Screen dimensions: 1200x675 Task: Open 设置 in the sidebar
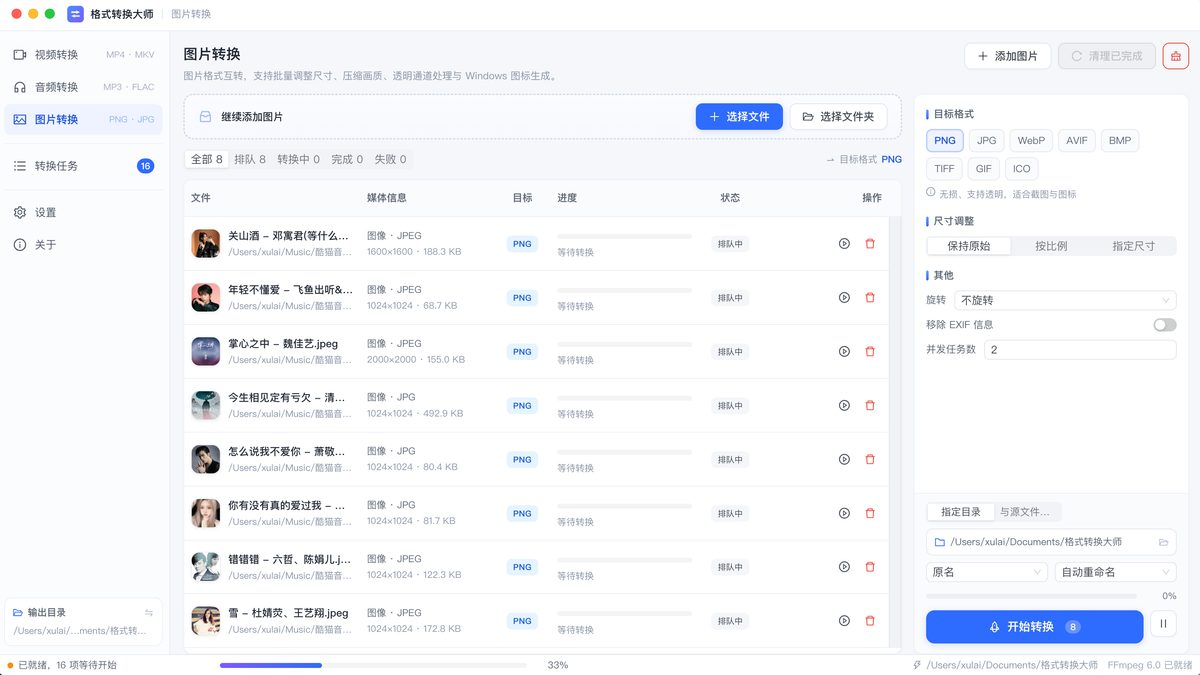click(x=84, y=212)
